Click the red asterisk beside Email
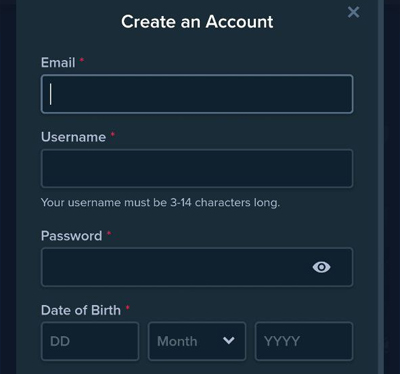The height and width of the screenshot is (374, 400). coord(82,60)
